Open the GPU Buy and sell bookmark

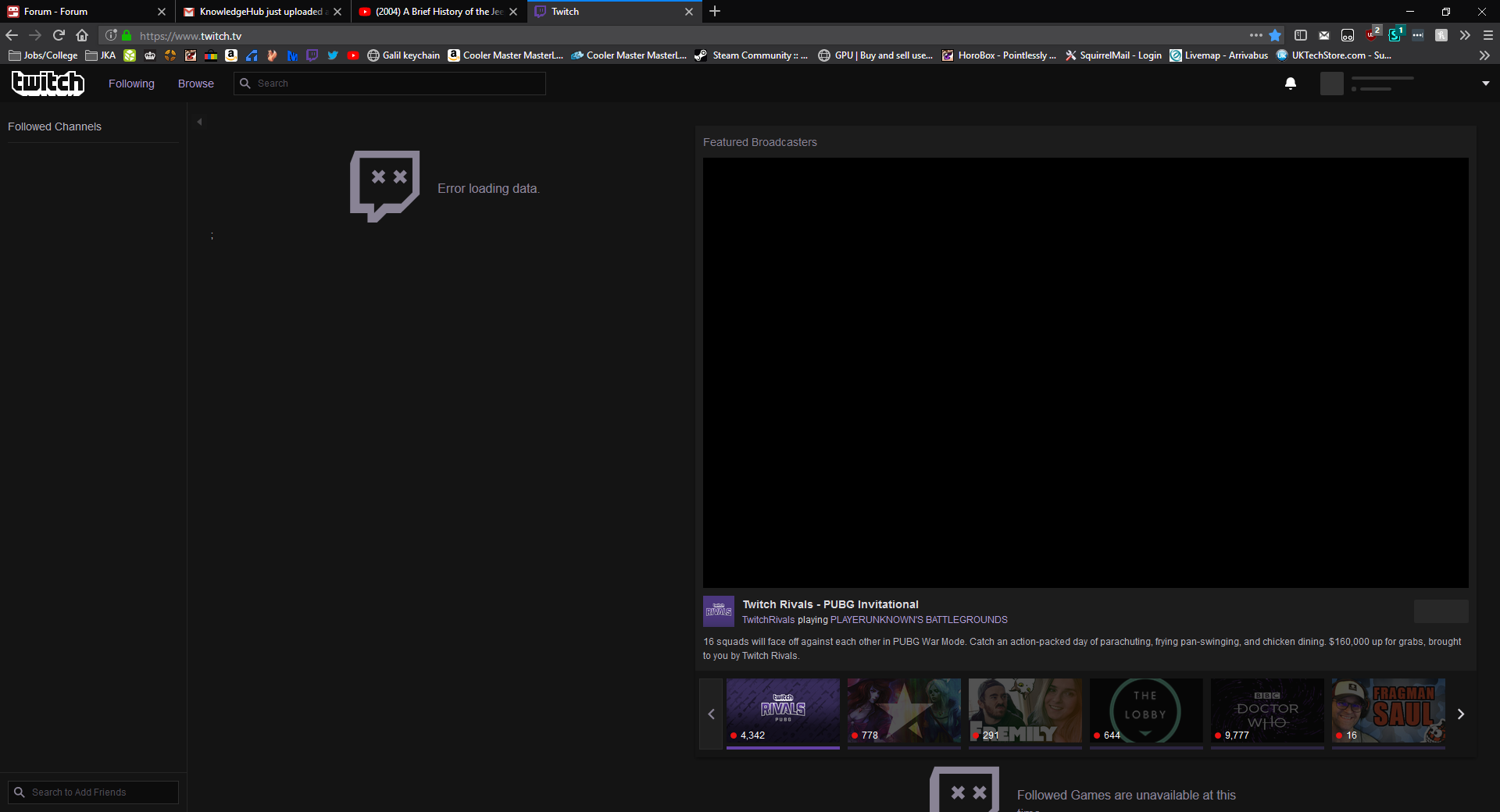click(x=876, y=55)
